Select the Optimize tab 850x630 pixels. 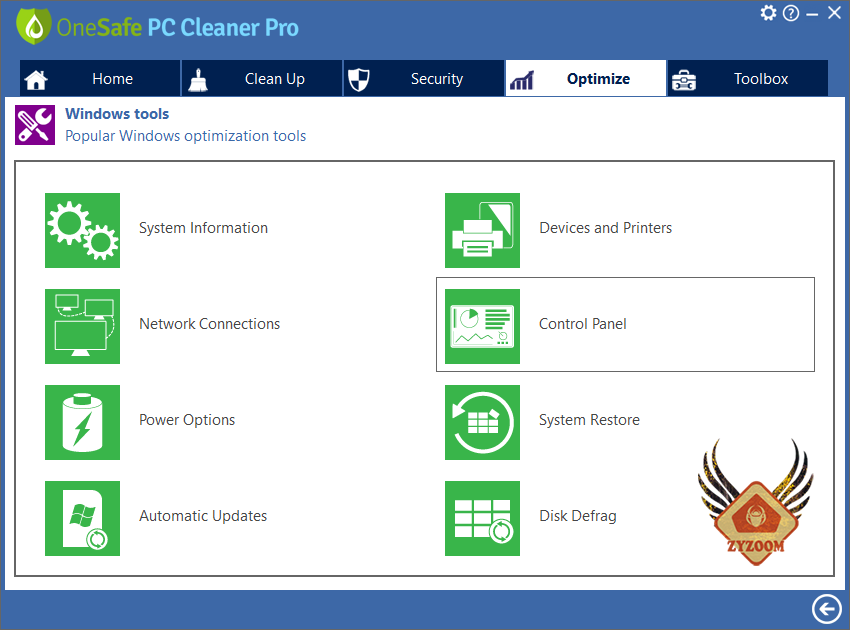585,79
